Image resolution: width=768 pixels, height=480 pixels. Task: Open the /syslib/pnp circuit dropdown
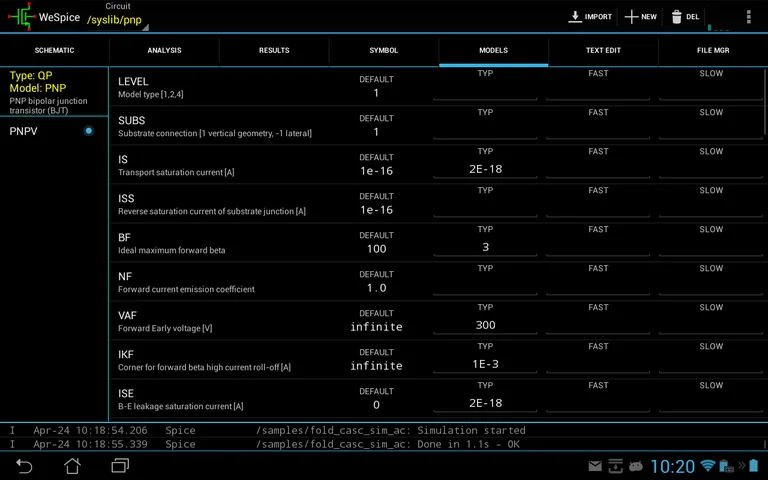click(x=117, y=20)
